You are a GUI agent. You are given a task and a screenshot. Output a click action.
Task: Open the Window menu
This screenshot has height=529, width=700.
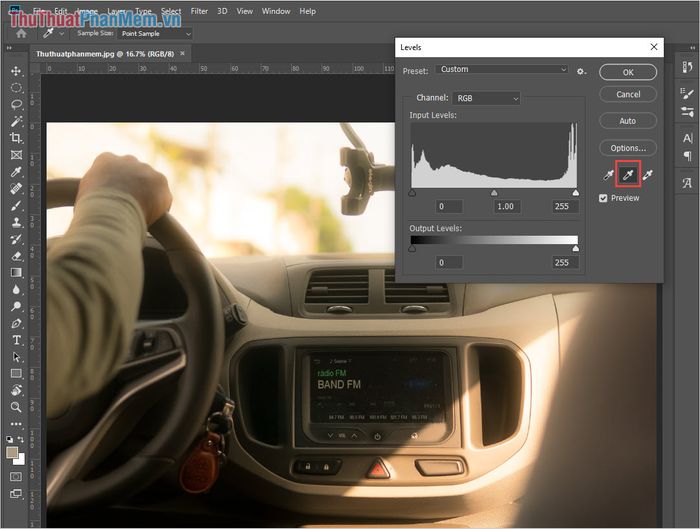(x=276, y=11)
